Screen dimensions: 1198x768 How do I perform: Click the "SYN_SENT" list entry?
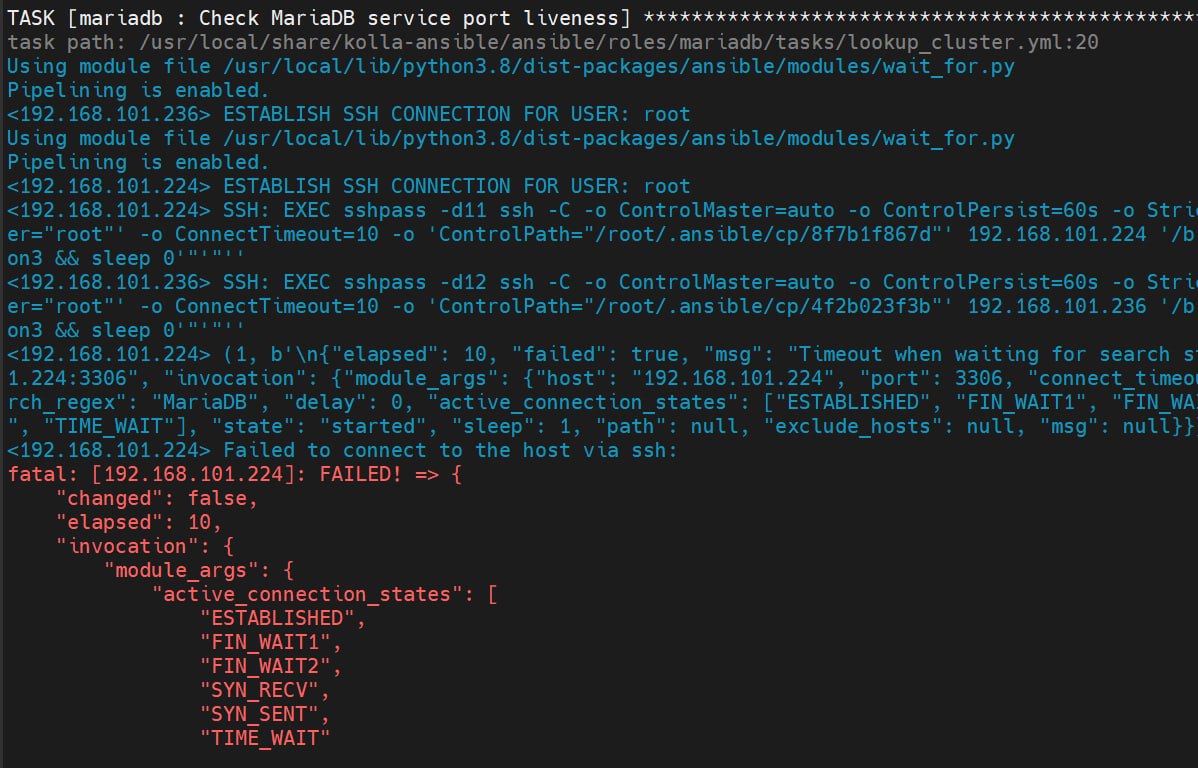pyautogui.click(x=264, y=714)
